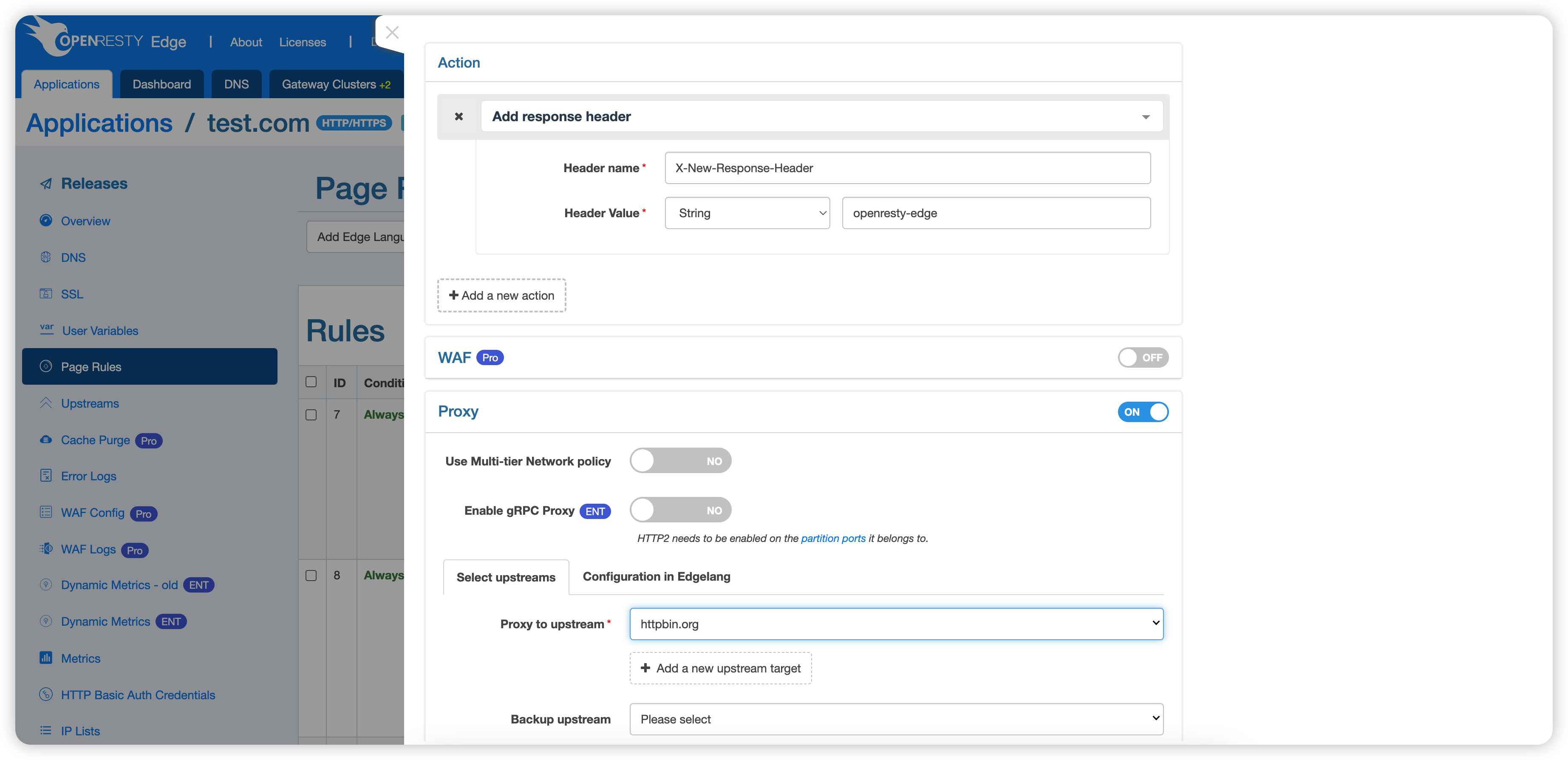This screenshot has width=1568, height=760.
Task: Click the HTTP/HTTPS badge
Action: pos(354,123)
